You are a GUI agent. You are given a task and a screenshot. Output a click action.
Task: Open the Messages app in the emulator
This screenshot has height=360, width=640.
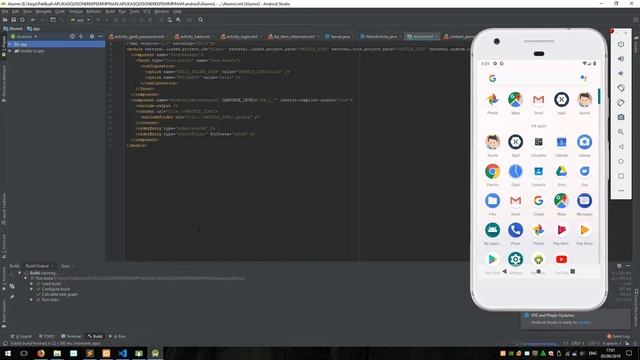click(584, 201)
